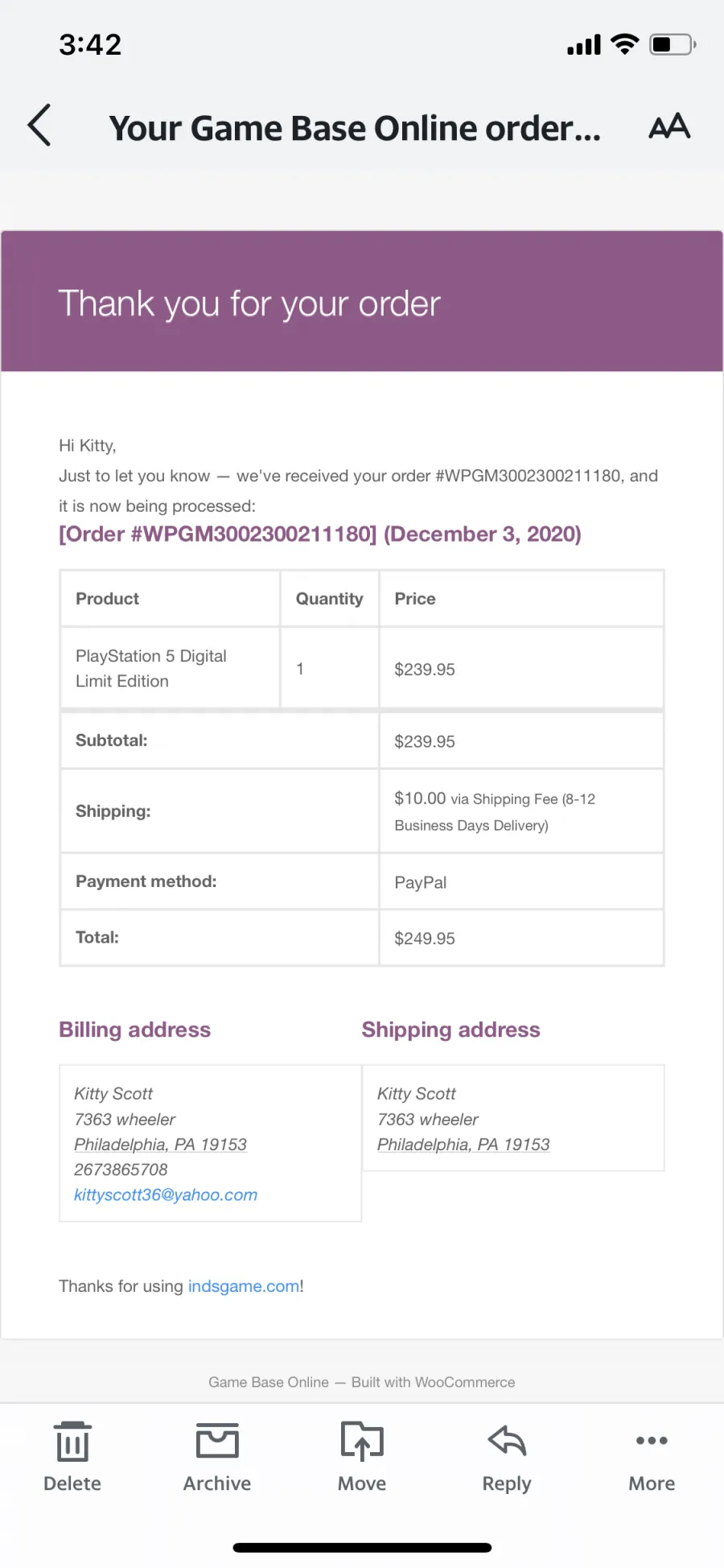Go back using the left chevron
This screenshot has height=1568, width=724.
(39, 126)
